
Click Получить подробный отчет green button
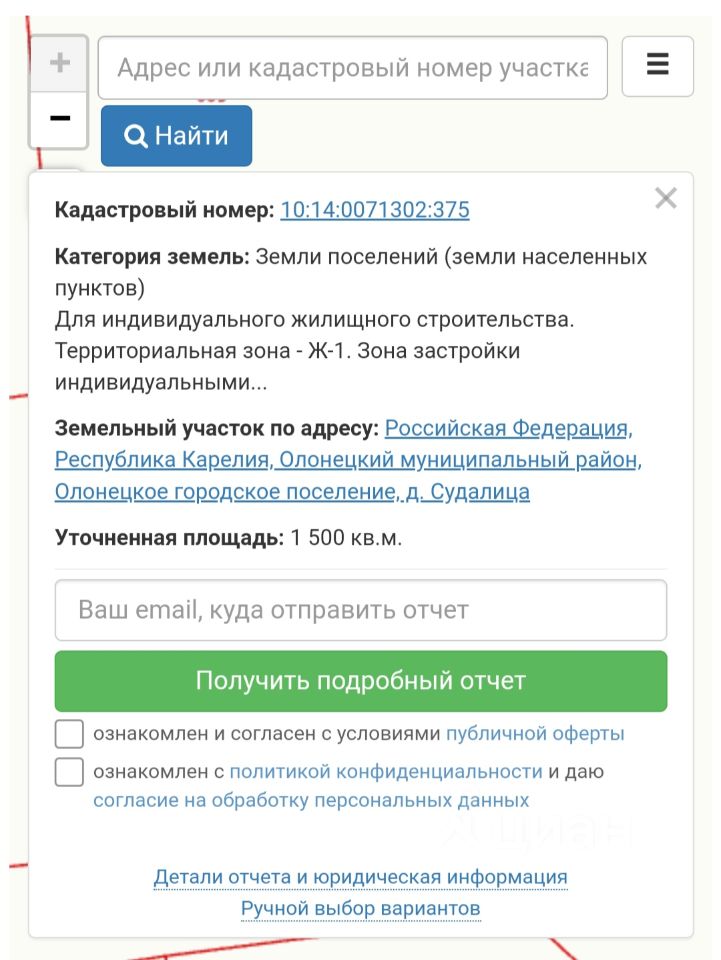click(x=360, y=681)
